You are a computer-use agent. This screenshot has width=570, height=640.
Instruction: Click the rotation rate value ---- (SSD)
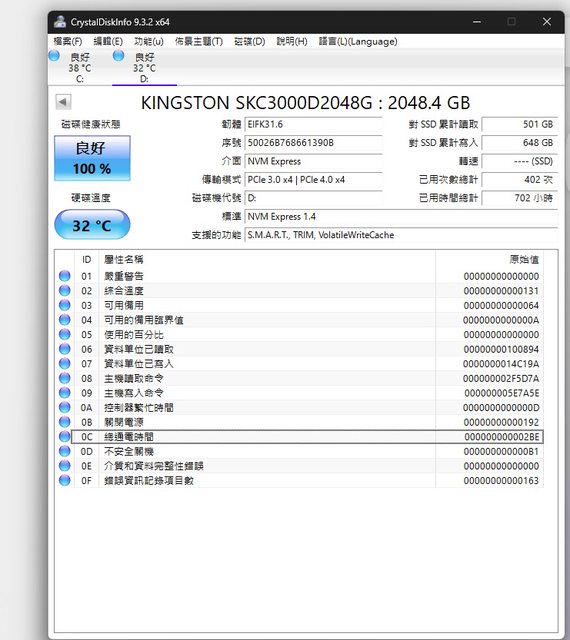[520, 161]
